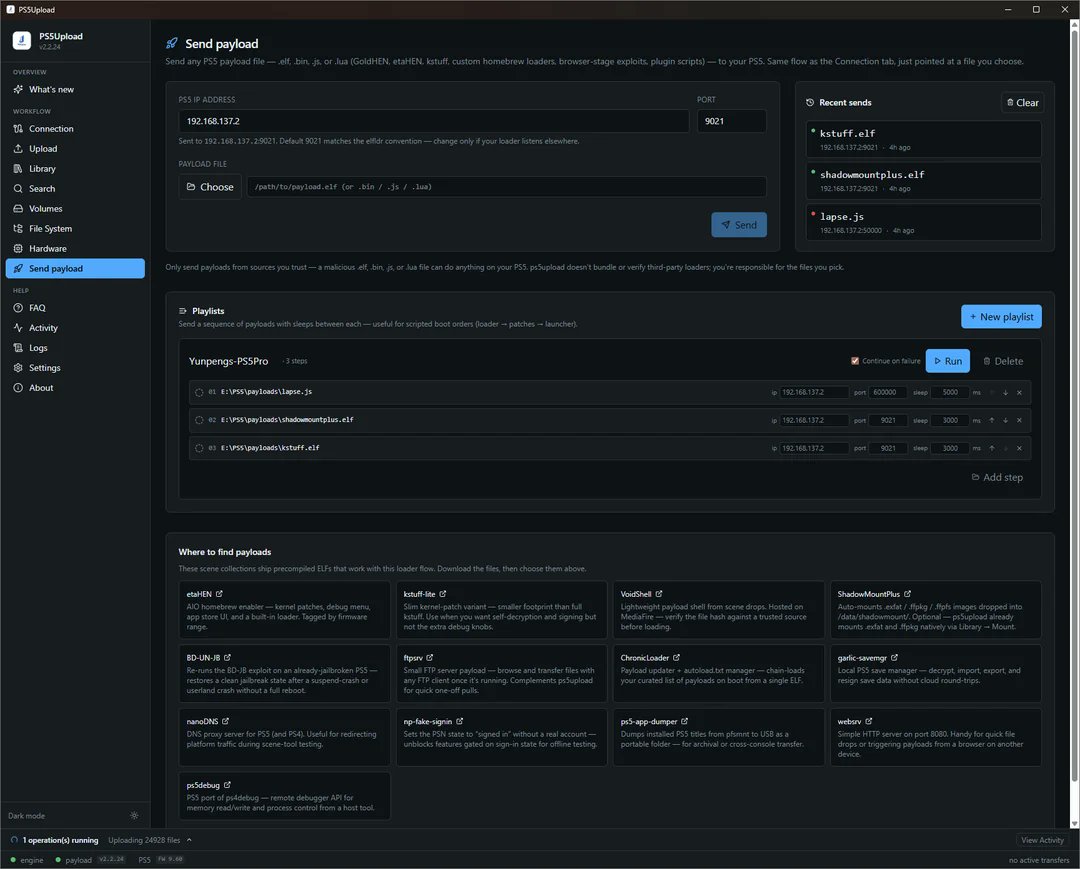
Task: Move shadowmountplus.elf step down
Action: coord(1006,420)
